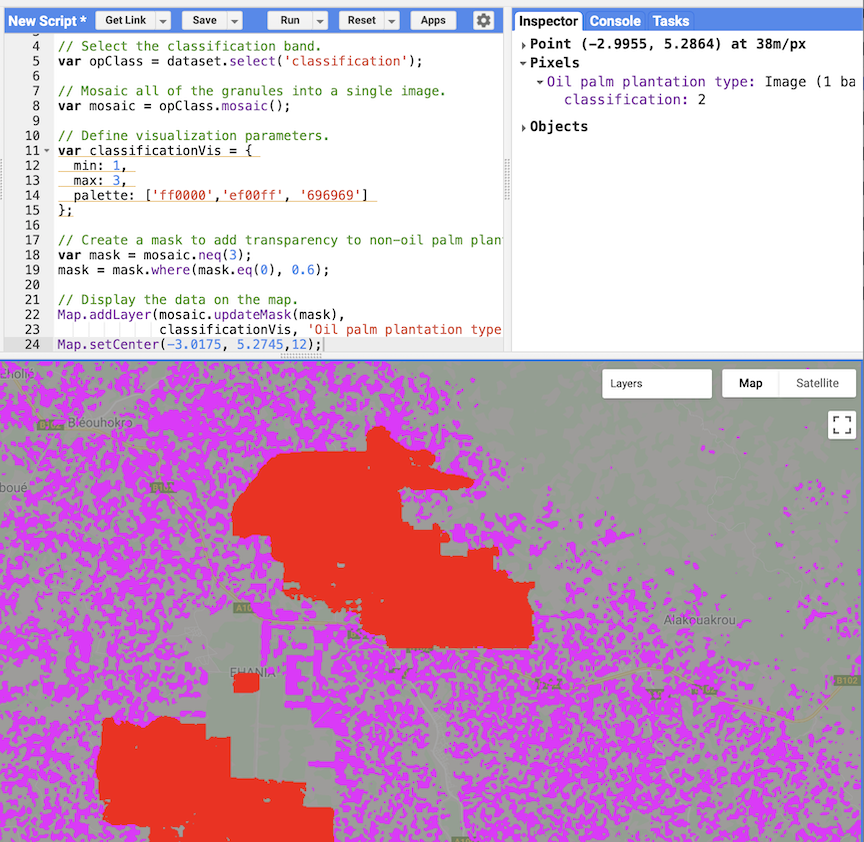The width and height of the screenshot is (864, 842).
Task: Open the Get Link dropdown arrow
Action: 163,21
